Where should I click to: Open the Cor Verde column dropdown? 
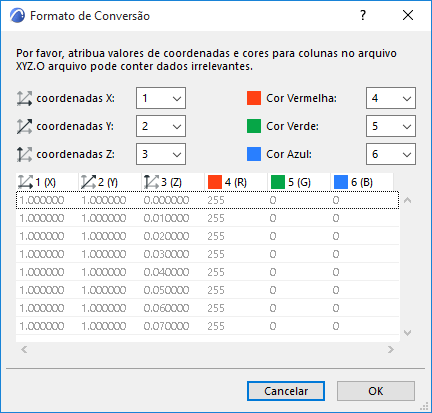tap(391, 126)
